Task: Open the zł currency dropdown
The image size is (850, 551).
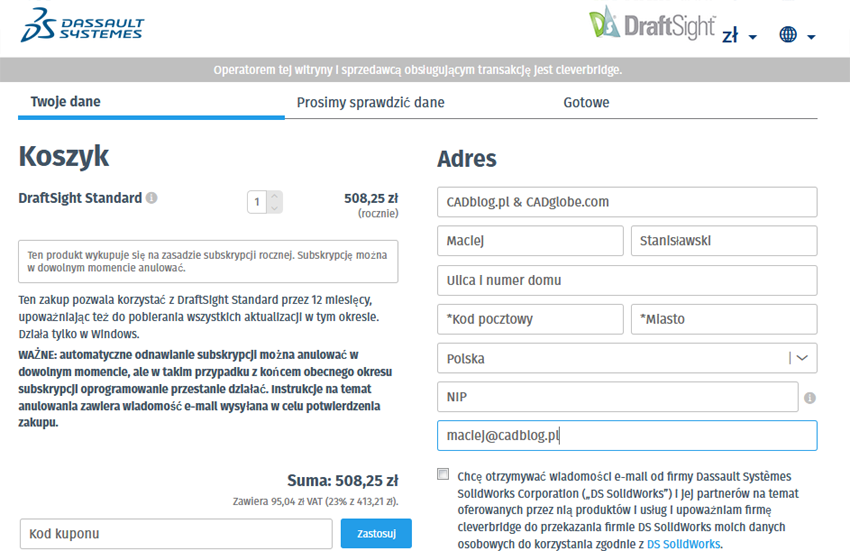Action: (739, 36)
